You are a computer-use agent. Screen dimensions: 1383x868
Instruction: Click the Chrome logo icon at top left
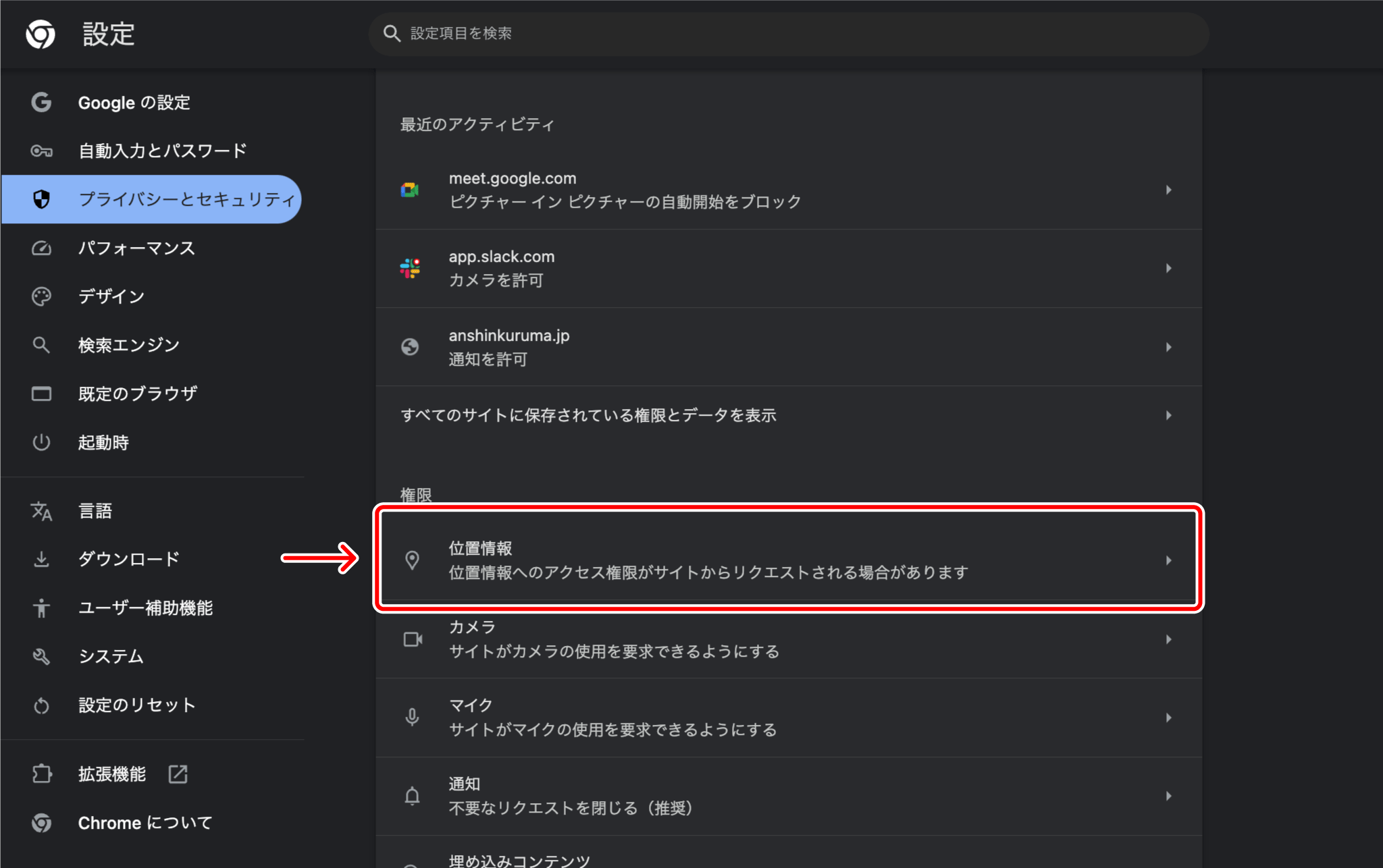tap(41, 34)
